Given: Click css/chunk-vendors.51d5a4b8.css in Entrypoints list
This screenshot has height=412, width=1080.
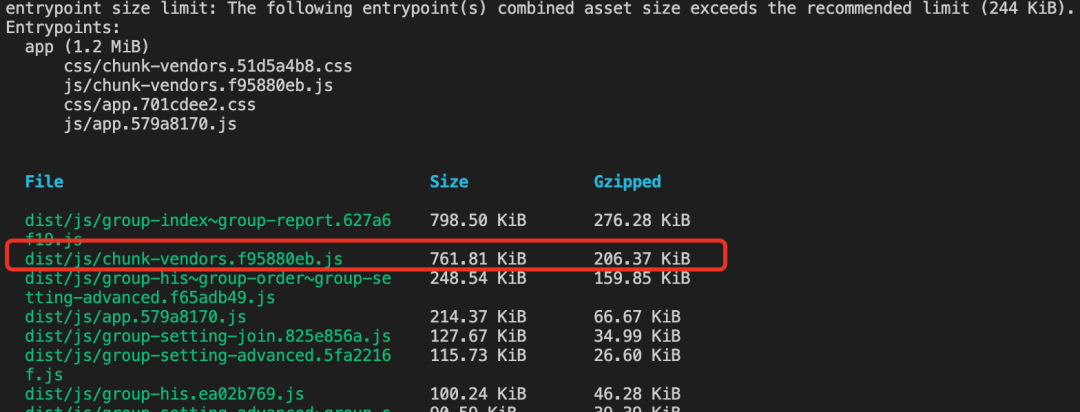Looking at the screenshot, I should click(207, 66).
